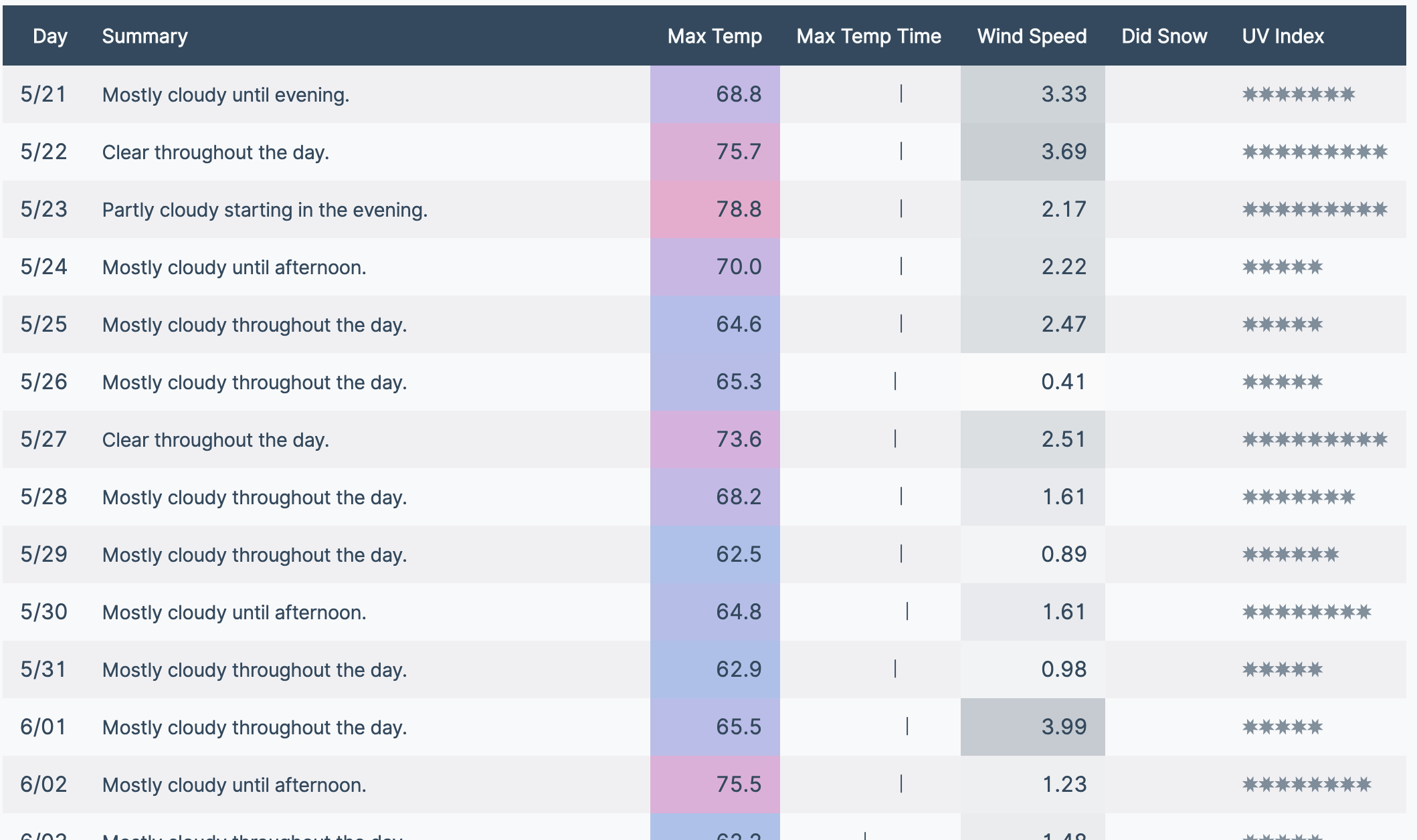
Task: Click the 6/01 date cell
Action: [43, 727]
